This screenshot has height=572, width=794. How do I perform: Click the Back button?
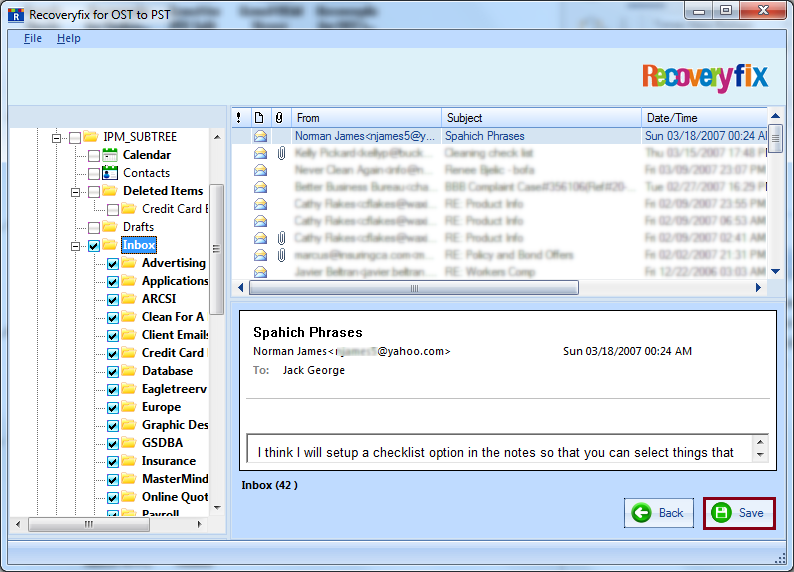pyautogui.click(x=659, y=513)
